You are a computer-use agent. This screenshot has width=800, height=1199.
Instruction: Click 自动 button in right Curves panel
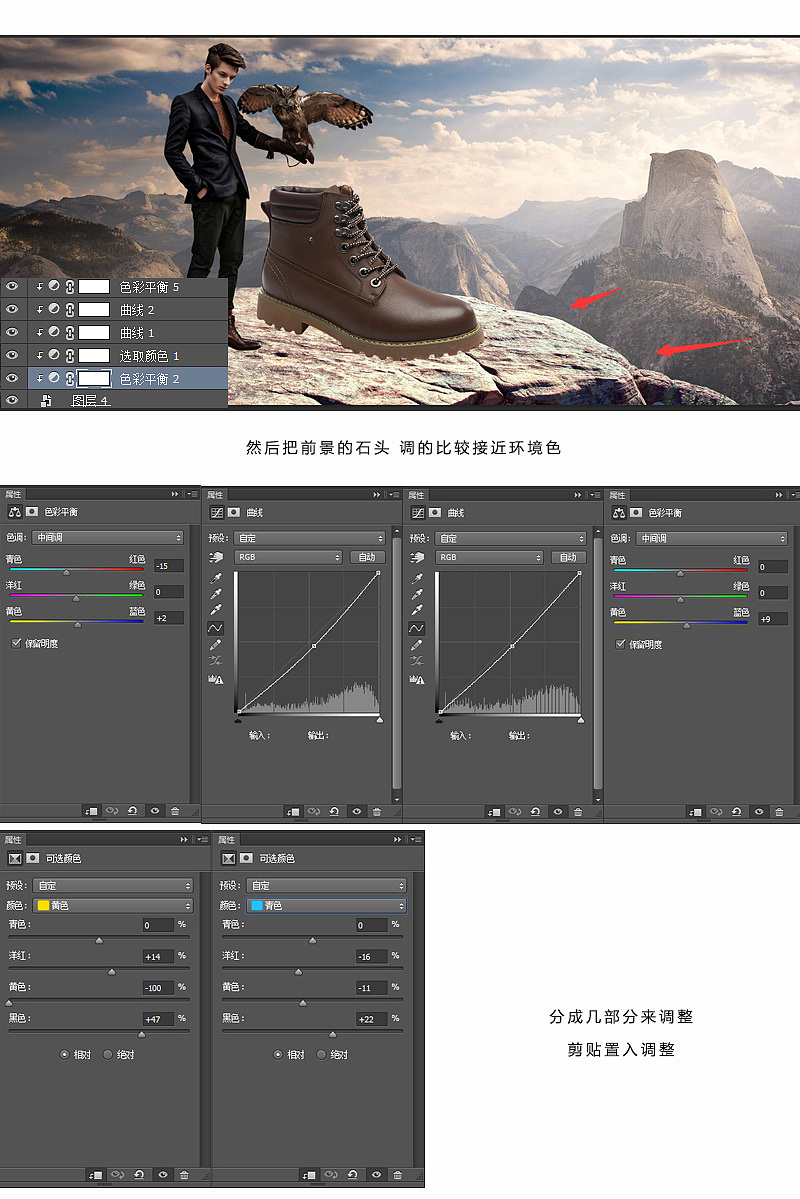click(568, 557)
